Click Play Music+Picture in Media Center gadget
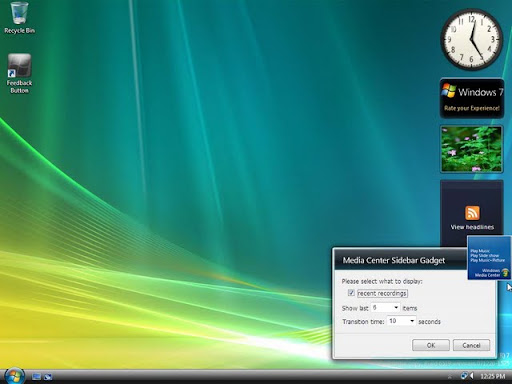The width and height of the screenshot is (512, 384). click(488, 260)
